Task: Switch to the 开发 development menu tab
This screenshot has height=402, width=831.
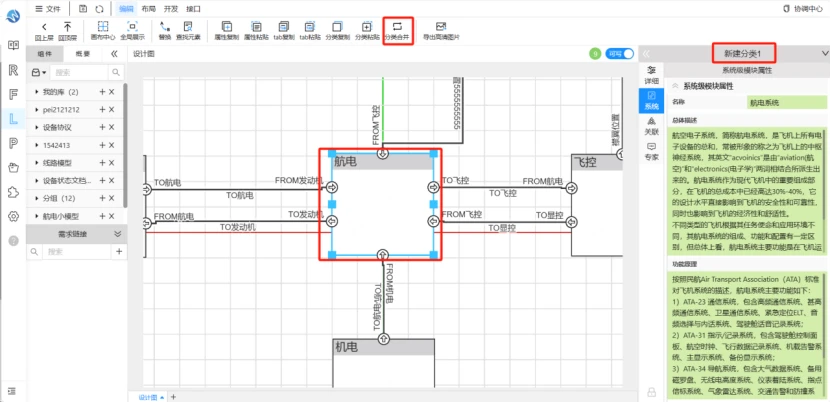Action: click(171, 8)
